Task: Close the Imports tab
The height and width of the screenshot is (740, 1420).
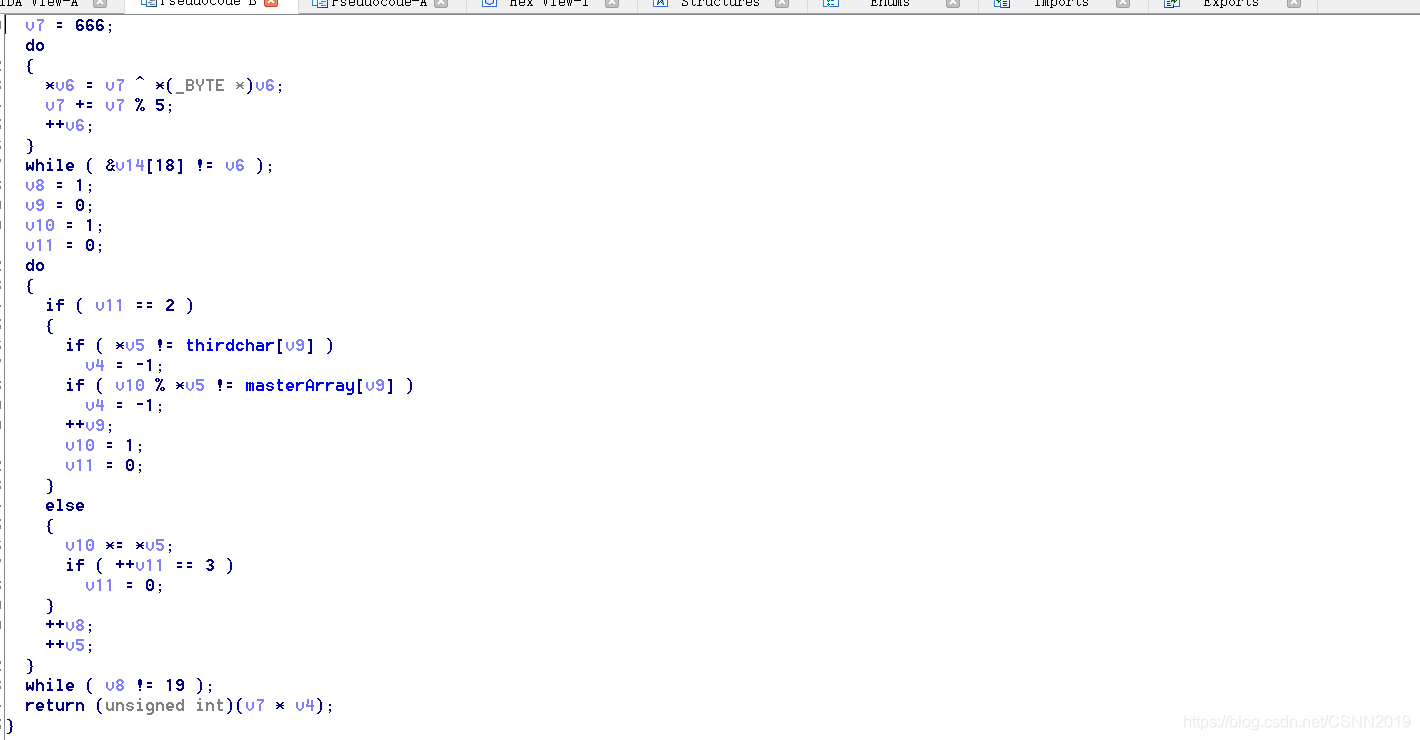Action: (1123, 4)
